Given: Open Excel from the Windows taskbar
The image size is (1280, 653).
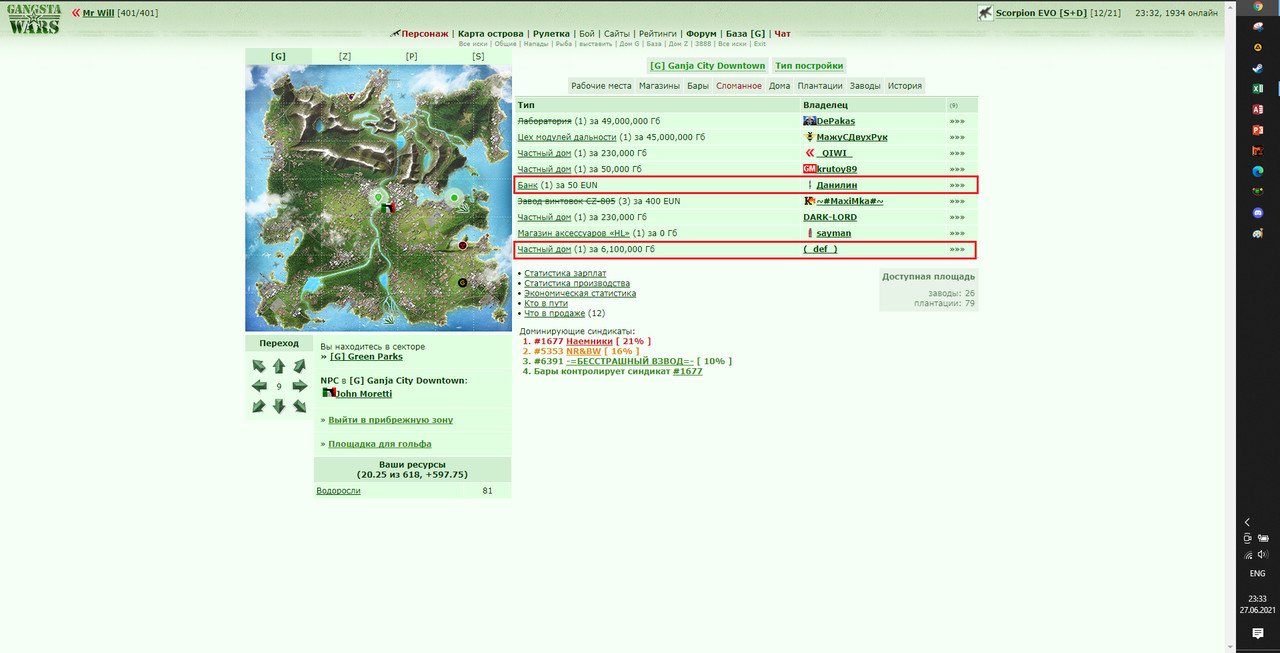Looking at the screenshot, I should click(1258, 89).
